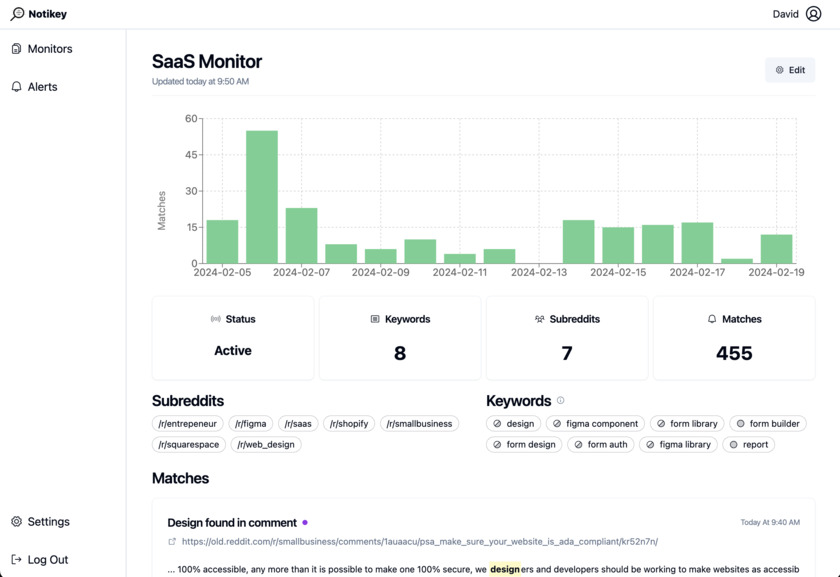The height and width of the screenshot is (577, 840).
Task: Go to Settings in sidebar
Action: click(48, 522)
